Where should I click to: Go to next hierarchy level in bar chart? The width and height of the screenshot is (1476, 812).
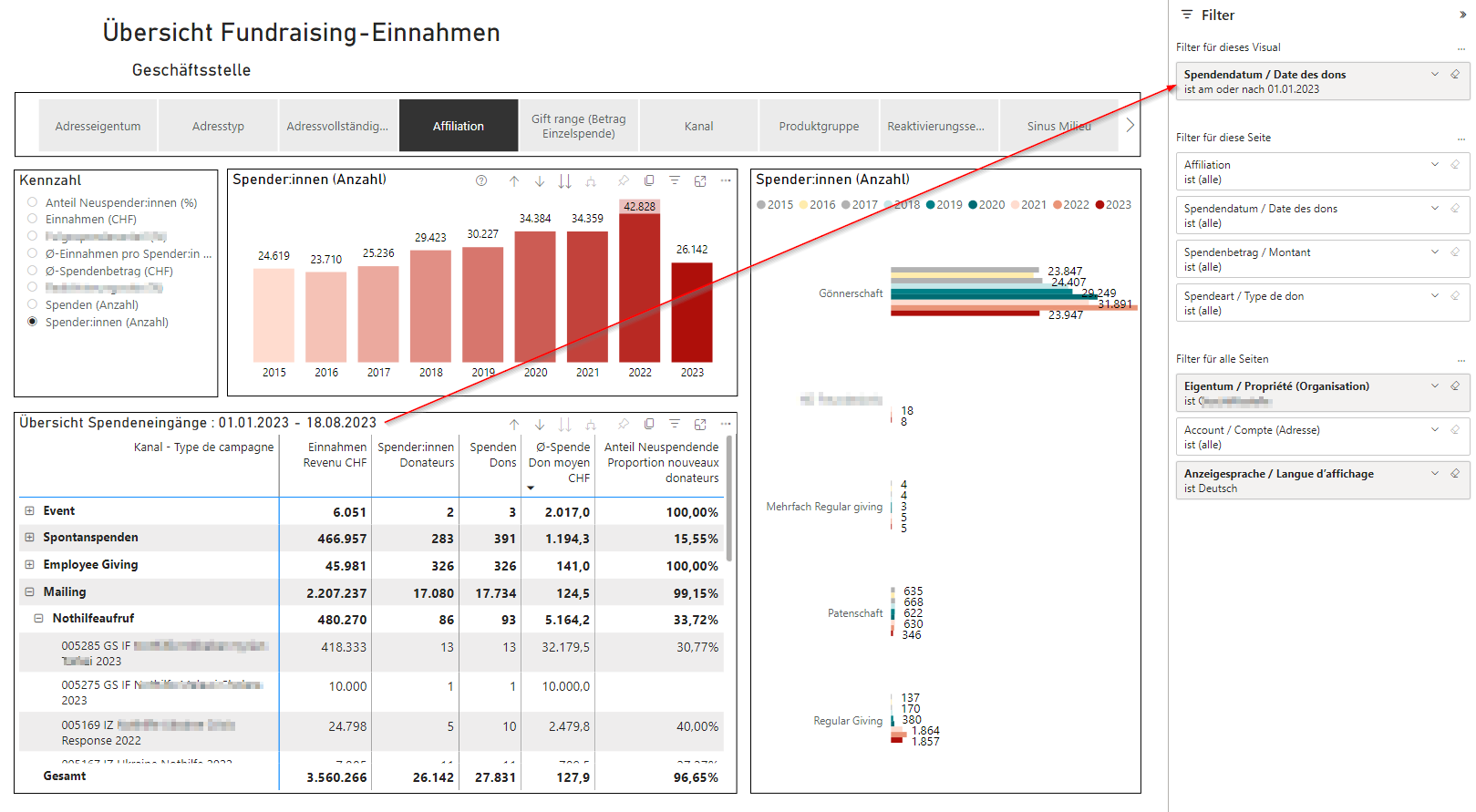565,180
